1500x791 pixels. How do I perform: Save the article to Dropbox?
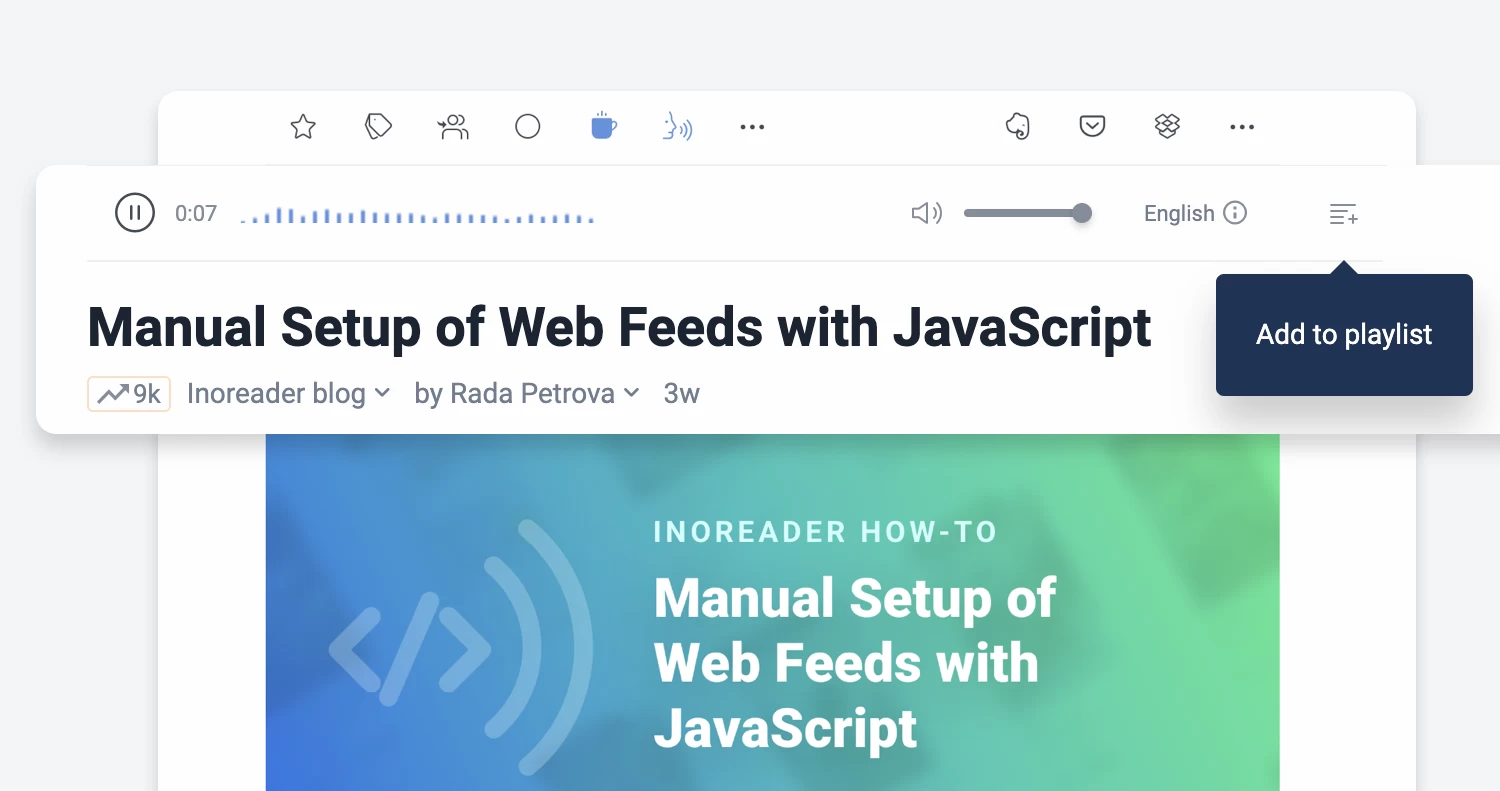point(1167,126)
